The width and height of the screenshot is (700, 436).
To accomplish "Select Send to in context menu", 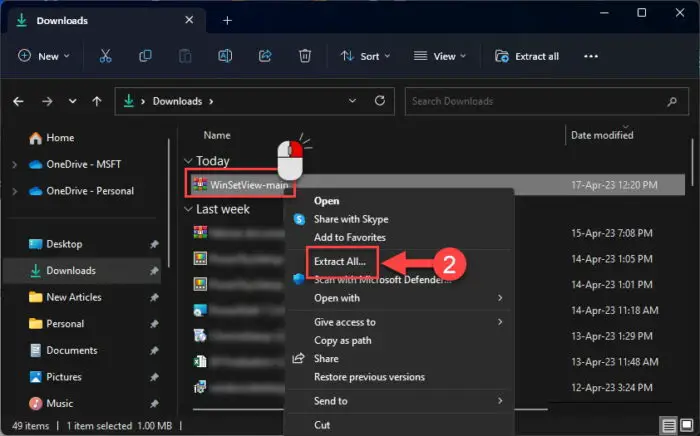I will pyautogui.click(x=330, y=401).
